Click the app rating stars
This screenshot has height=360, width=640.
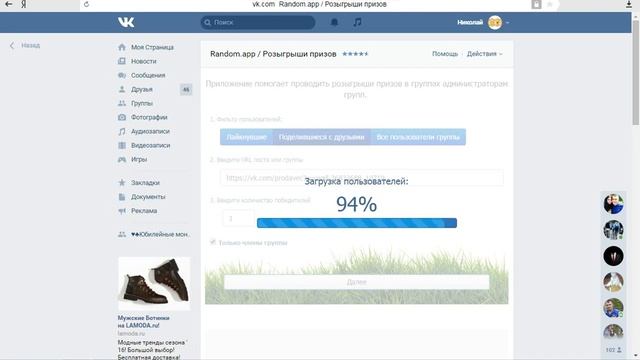click(x=355, y=53)
